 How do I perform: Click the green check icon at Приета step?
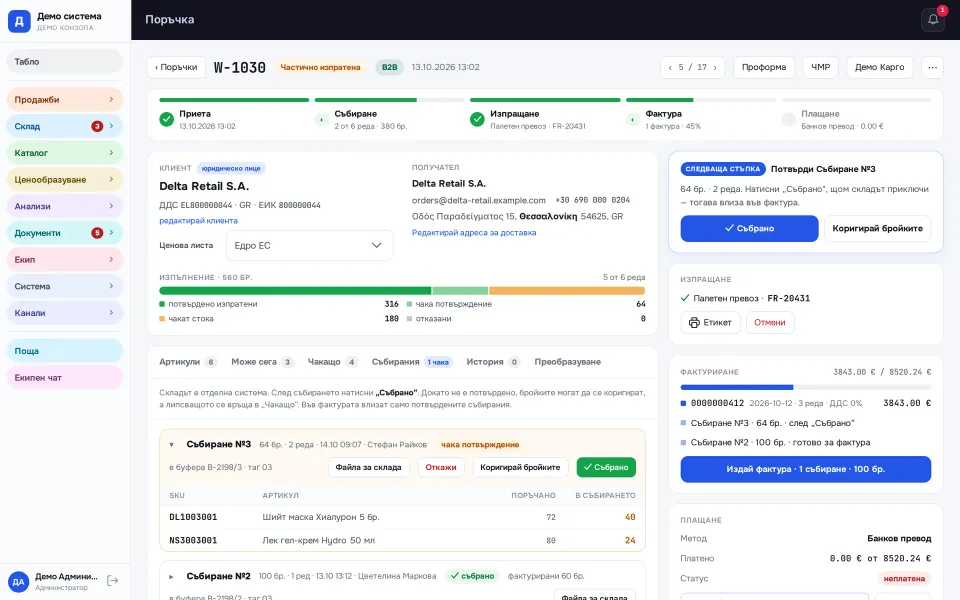pyautogui.click(x=167, y=119)
